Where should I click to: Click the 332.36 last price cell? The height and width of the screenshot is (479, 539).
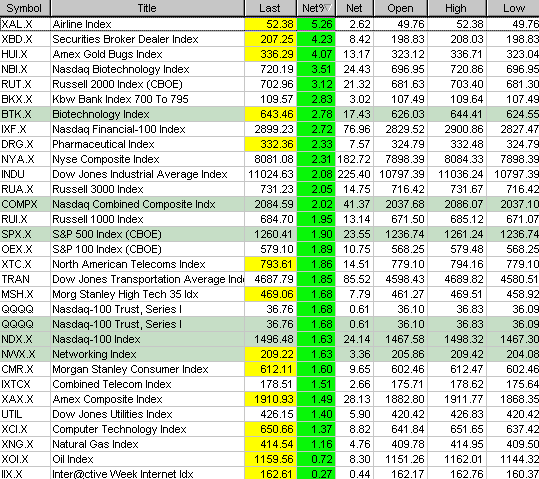point(270,144)
